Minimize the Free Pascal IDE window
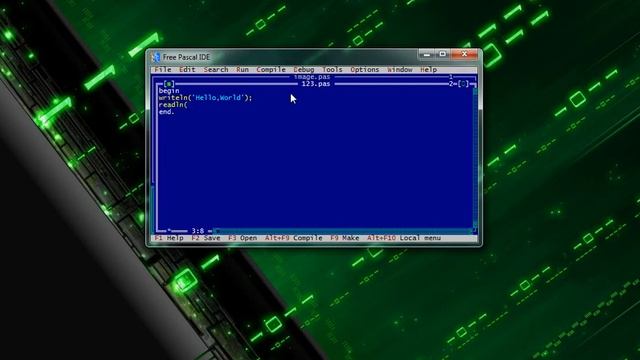640x360 pixels. click(427, 54)
